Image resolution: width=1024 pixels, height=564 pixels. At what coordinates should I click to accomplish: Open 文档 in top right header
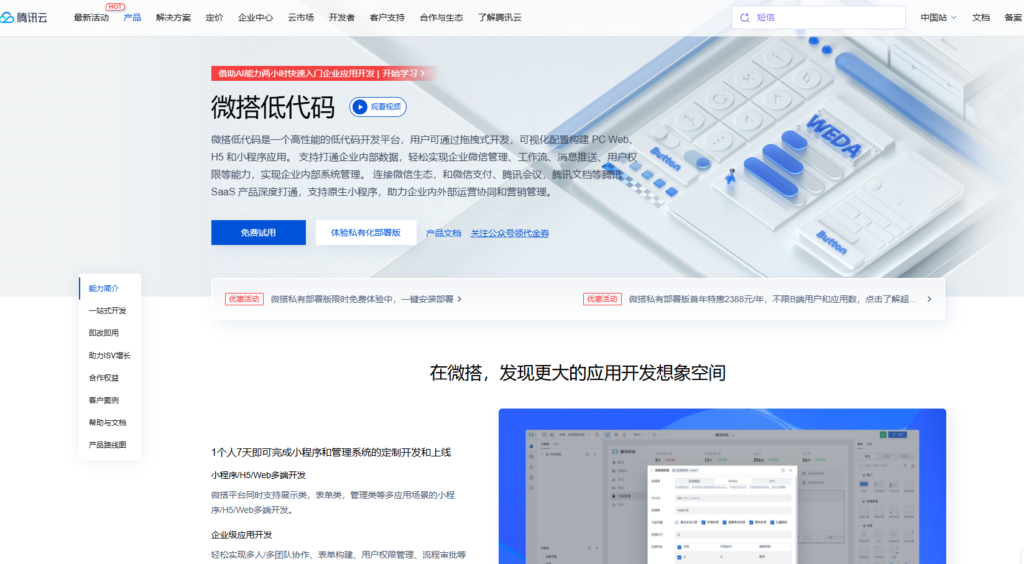[x=981, y=17]
